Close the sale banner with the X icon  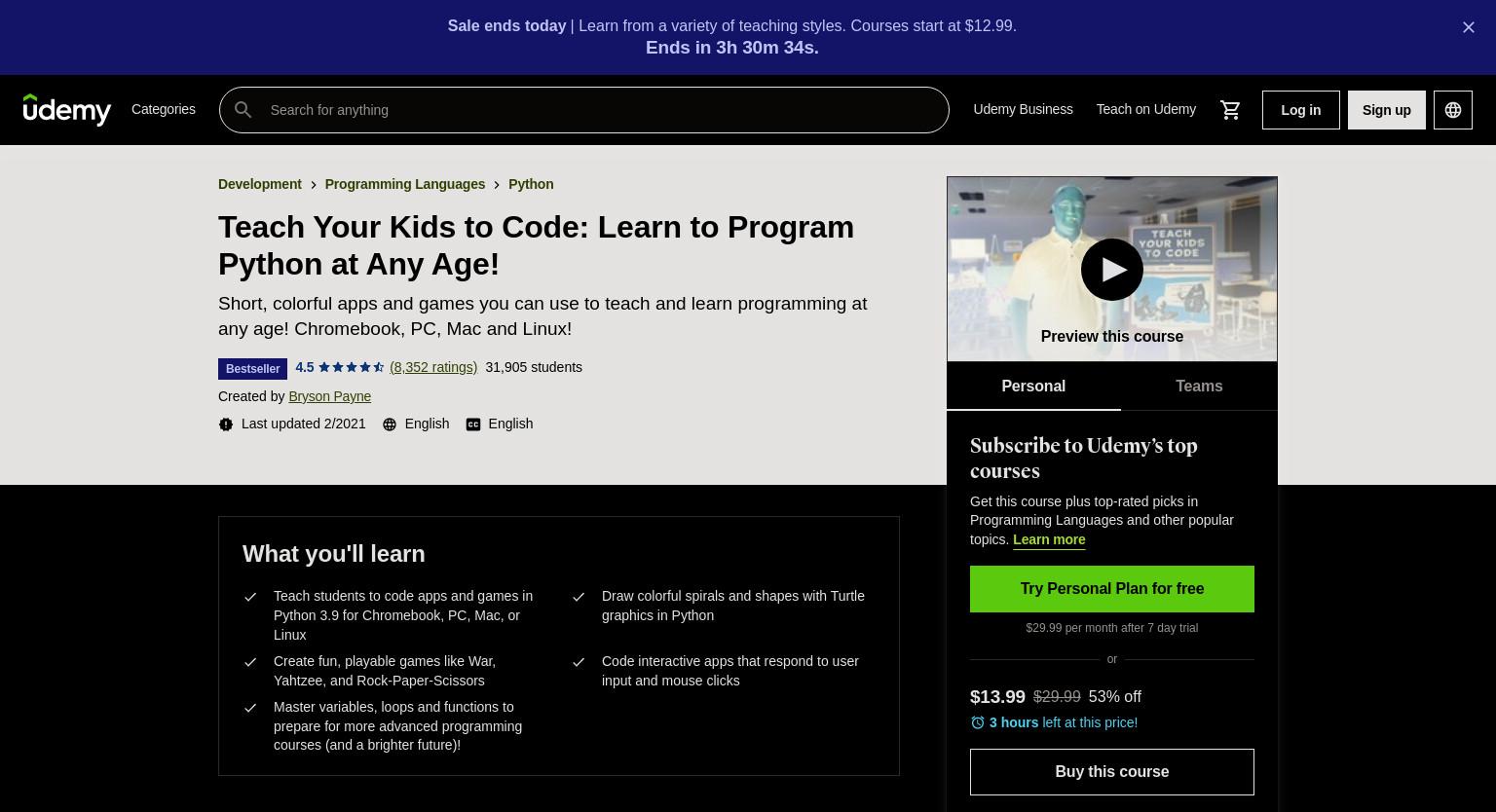pos(1469,27)
